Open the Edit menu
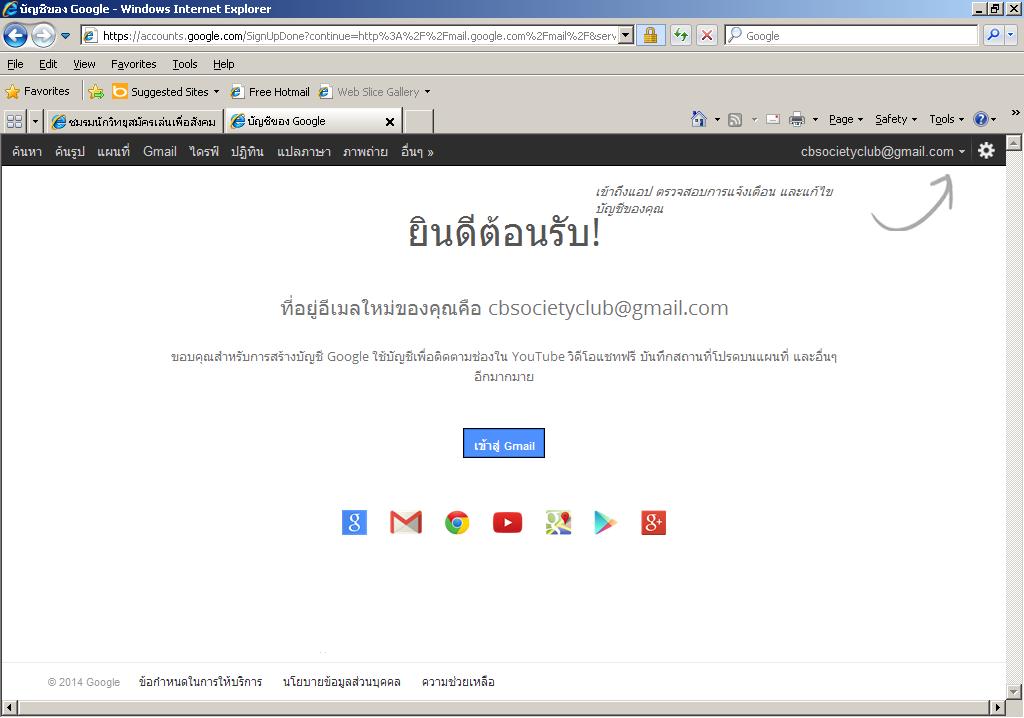This screenshot has width=1024, height=718. pyautogui.click(x=48, y=64)
